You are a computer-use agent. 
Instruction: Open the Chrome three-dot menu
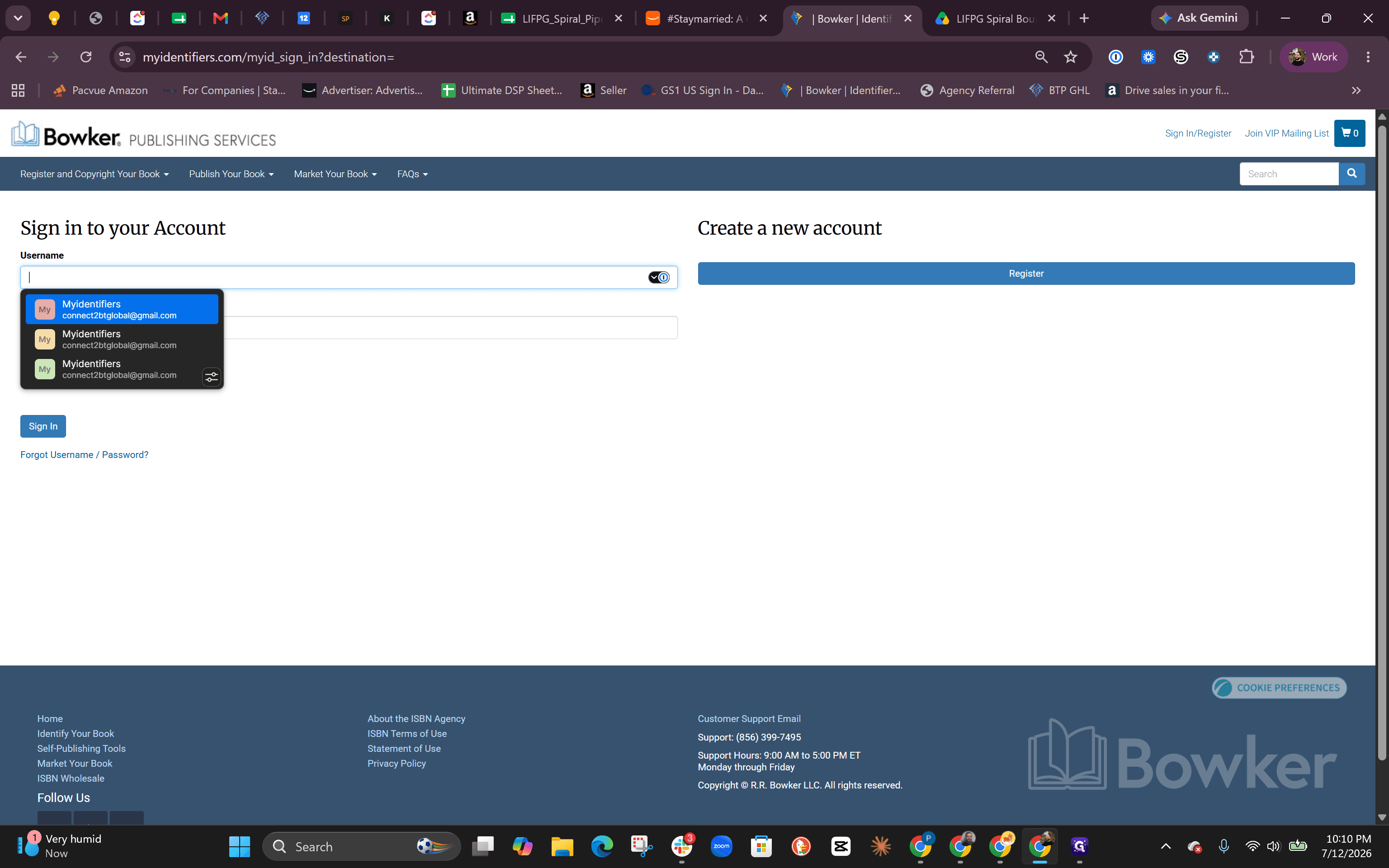click(1368, 57)
